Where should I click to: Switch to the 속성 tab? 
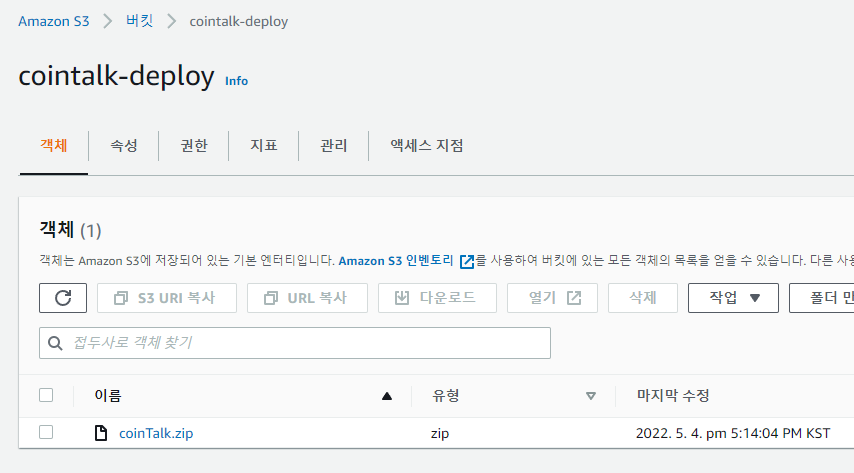[124, 145]
